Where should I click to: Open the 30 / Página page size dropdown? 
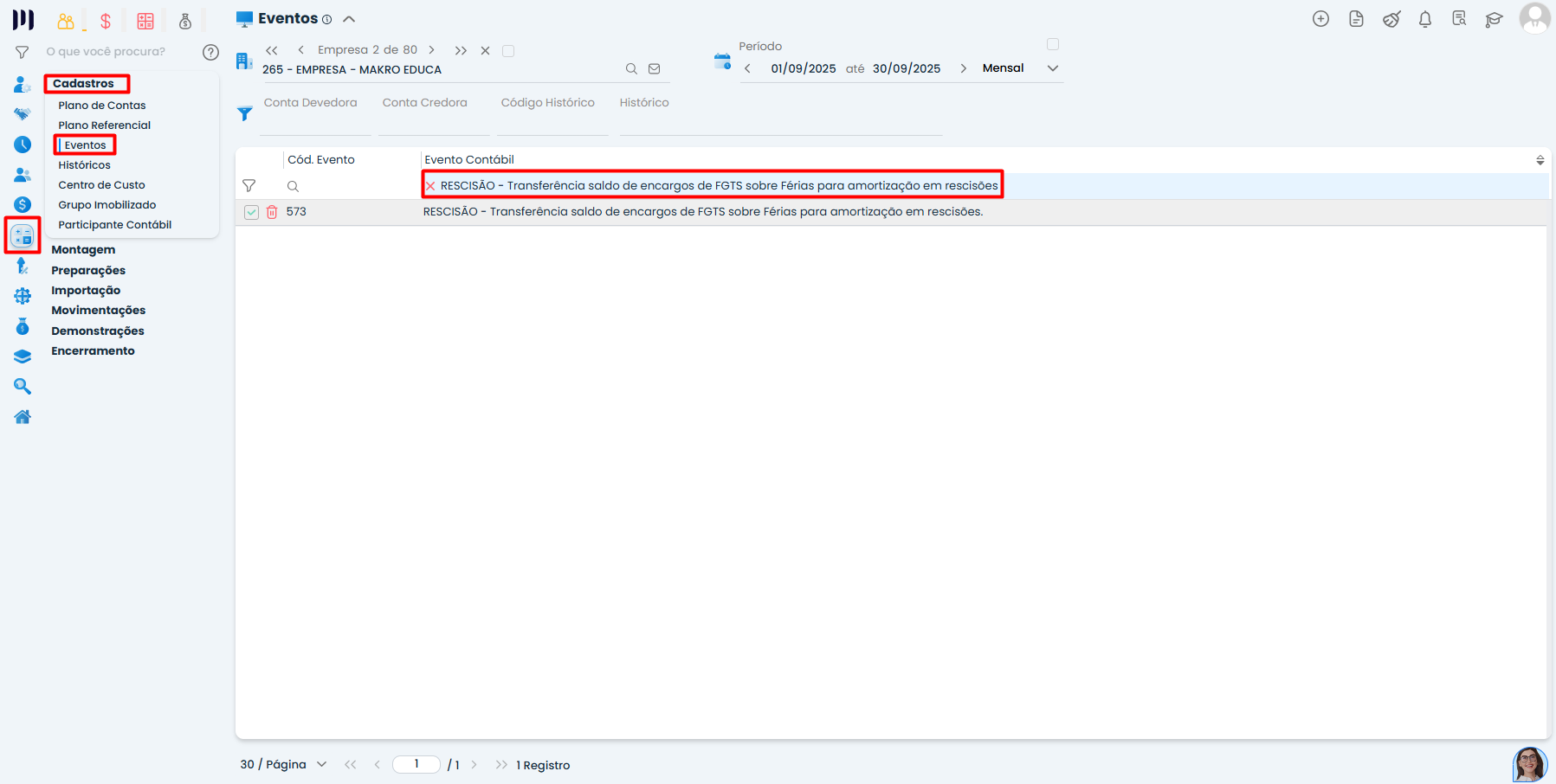click(x=284, y=765)
